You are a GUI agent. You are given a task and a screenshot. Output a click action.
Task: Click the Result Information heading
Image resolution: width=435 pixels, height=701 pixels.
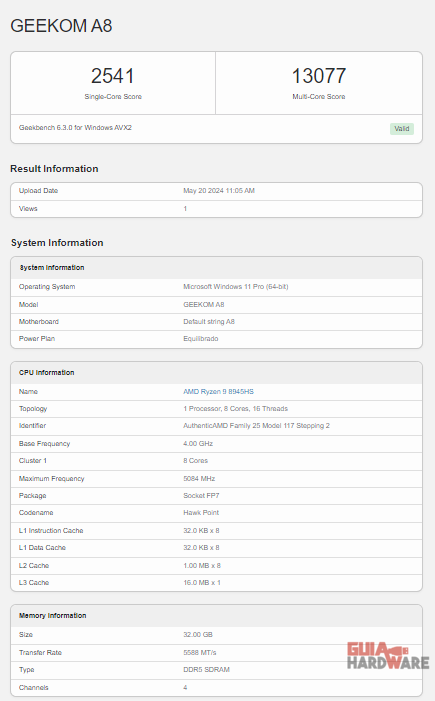pos(54,169)
